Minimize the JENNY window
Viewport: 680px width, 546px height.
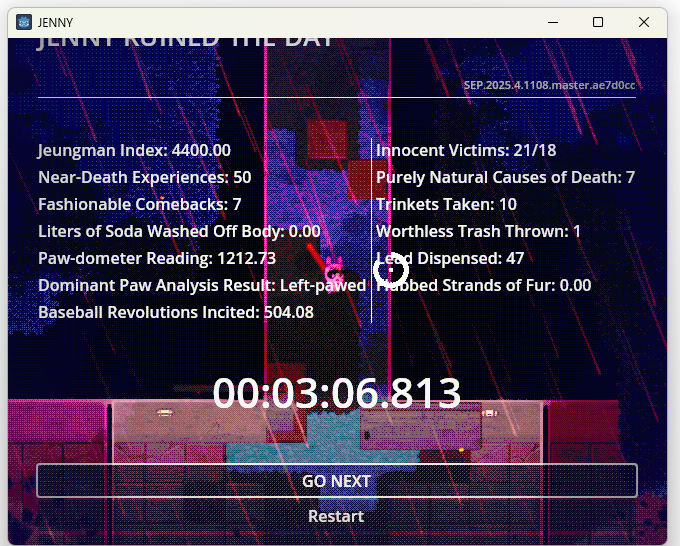(x=553, y=22)
